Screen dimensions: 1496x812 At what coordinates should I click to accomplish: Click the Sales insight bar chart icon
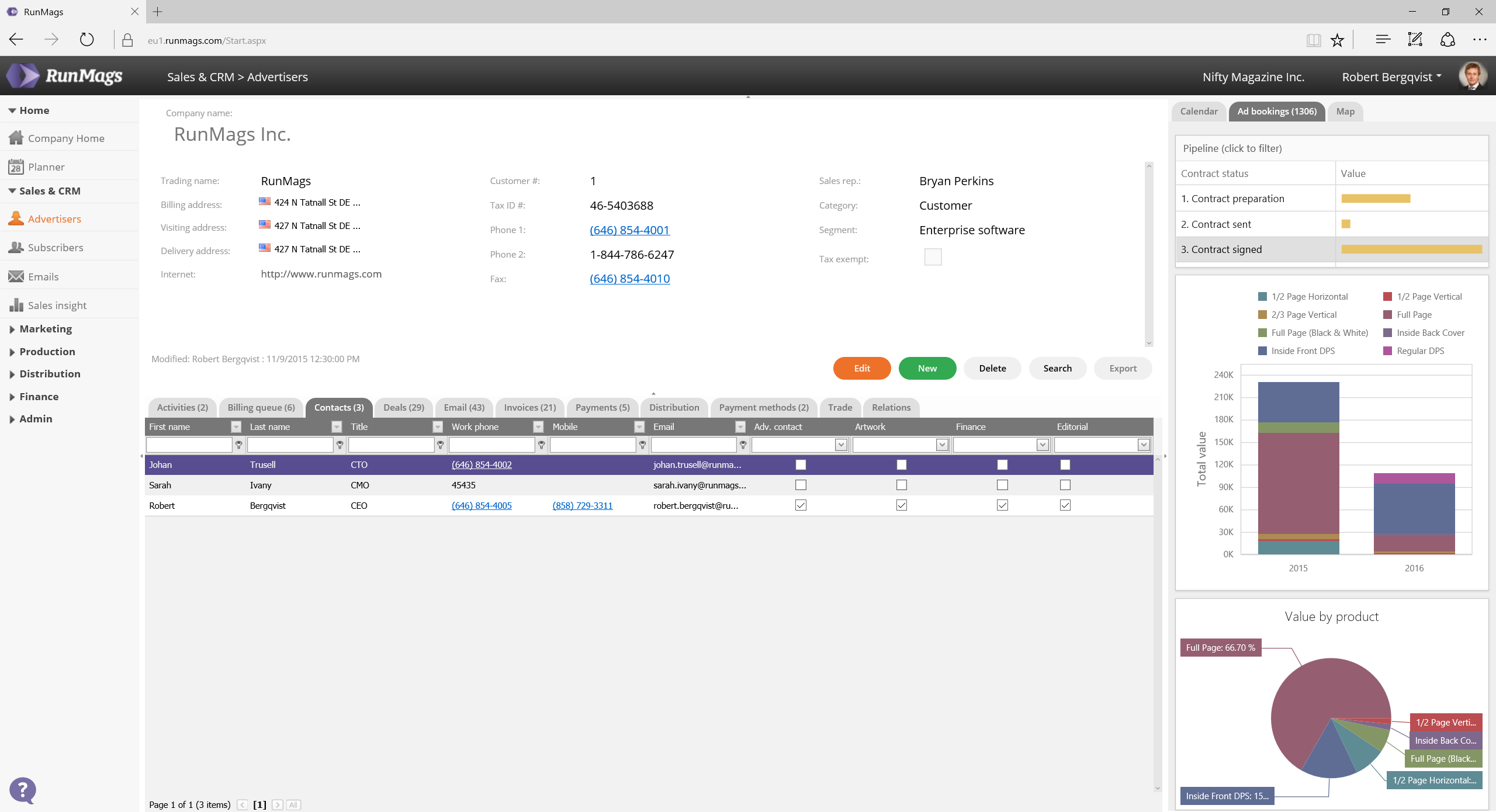pyautogui.click(x=16, y=305)
